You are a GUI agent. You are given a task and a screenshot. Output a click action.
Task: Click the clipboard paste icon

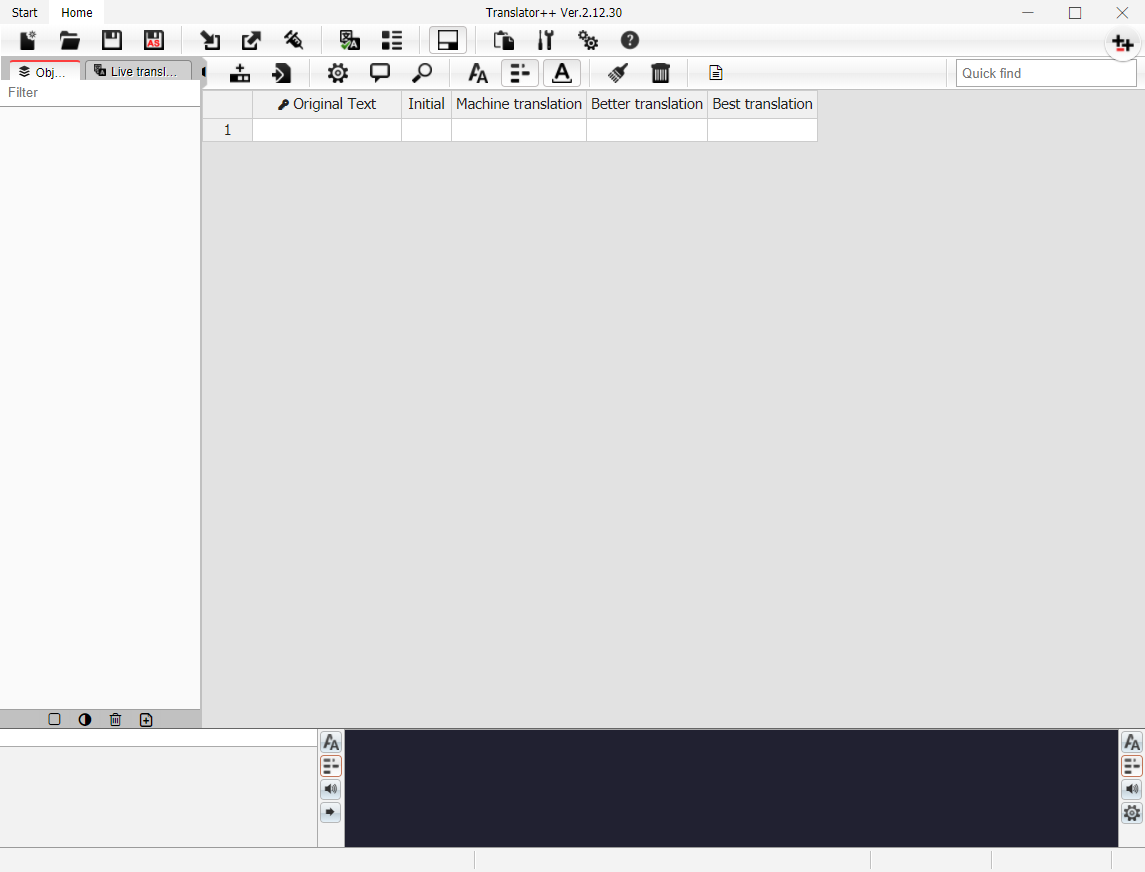[x=504, y=40]
